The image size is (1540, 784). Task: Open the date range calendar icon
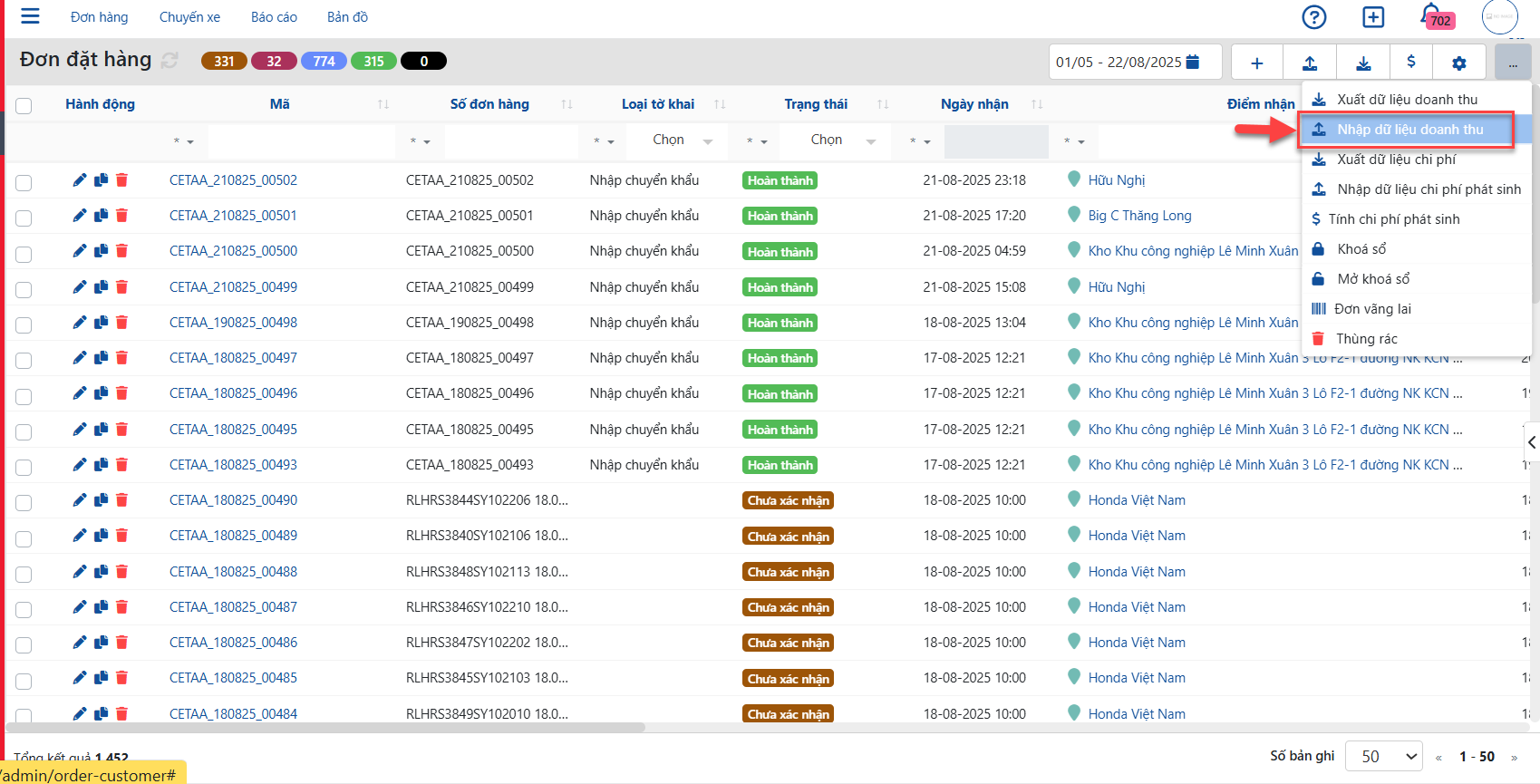pyautogui.click(x=1193, y=62)
